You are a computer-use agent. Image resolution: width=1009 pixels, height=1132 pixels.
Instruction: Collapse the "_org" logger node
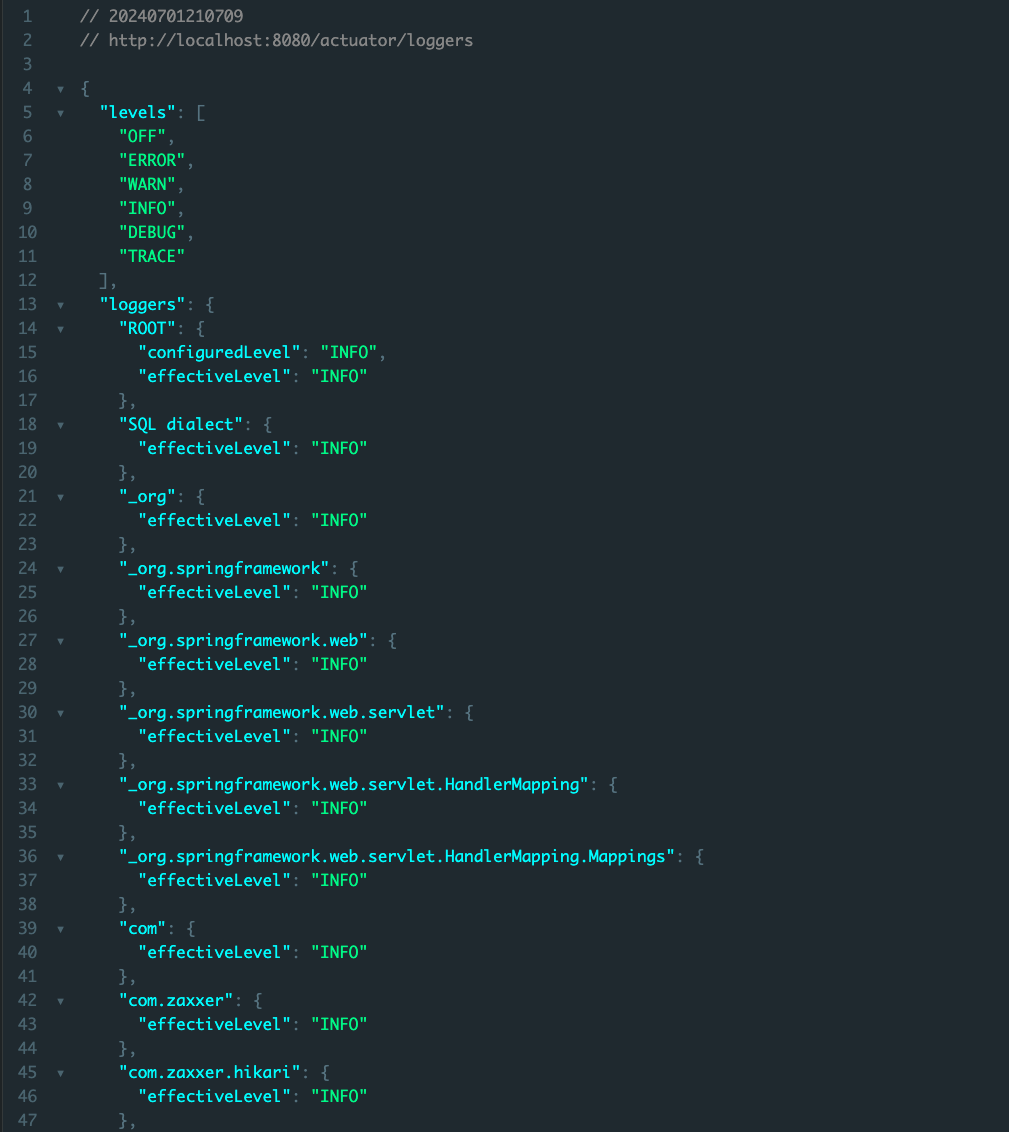[x=61, y=497]
